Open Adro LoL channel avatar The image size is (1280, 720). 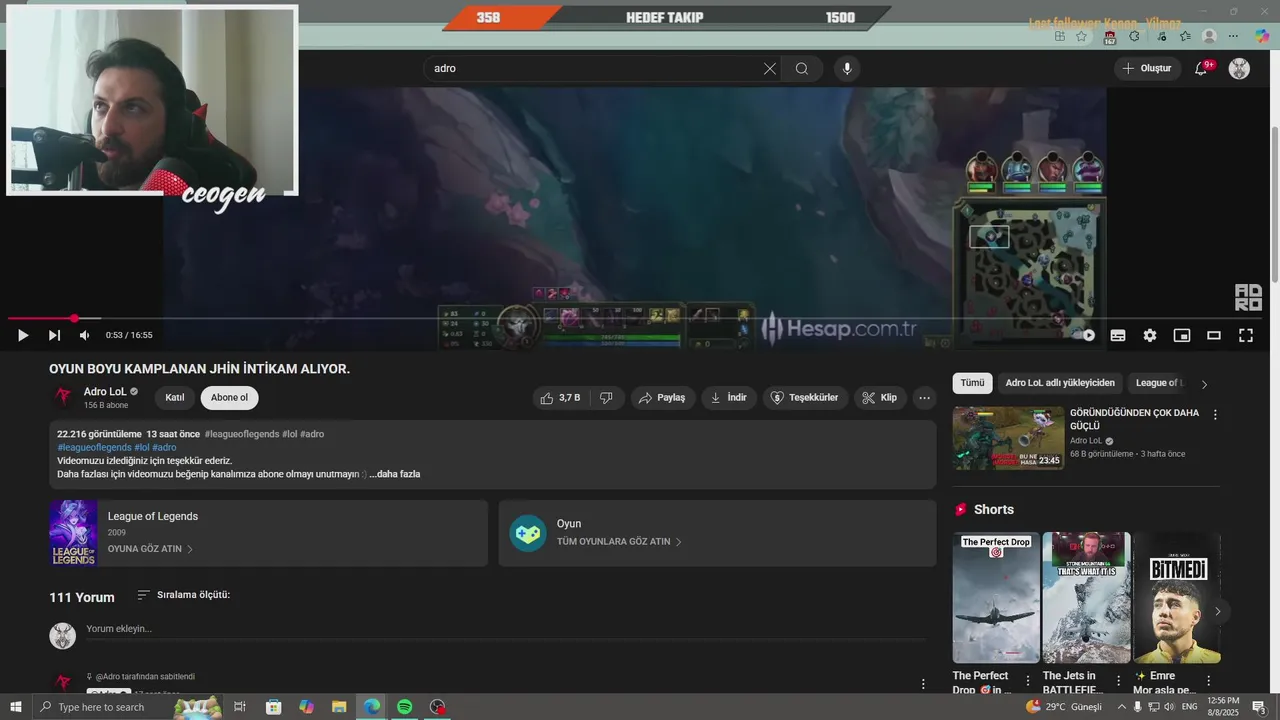(x=63, y=398)
